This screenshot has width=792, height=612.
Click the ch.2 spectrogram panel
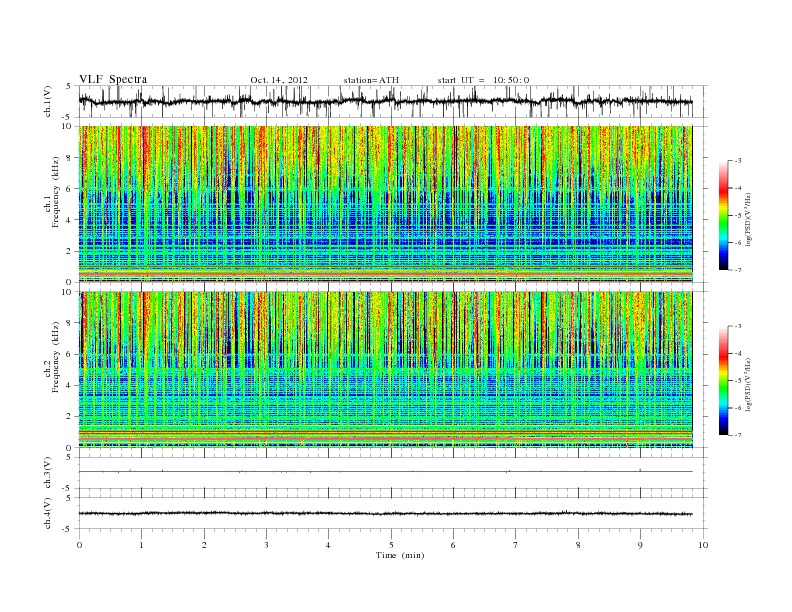(x=386, y=370)
